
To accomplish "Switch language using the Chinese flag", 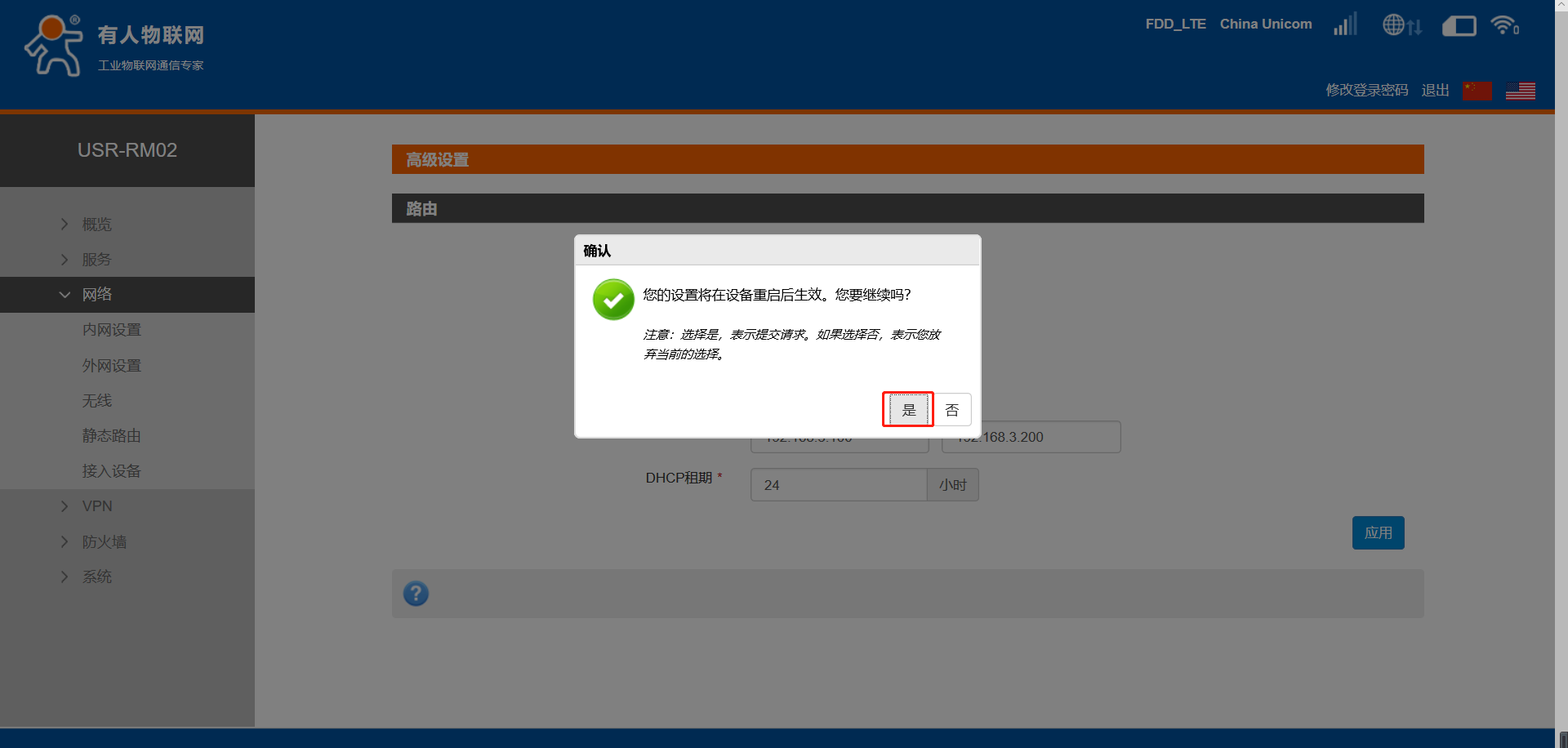I will [x=1477, y=91].
